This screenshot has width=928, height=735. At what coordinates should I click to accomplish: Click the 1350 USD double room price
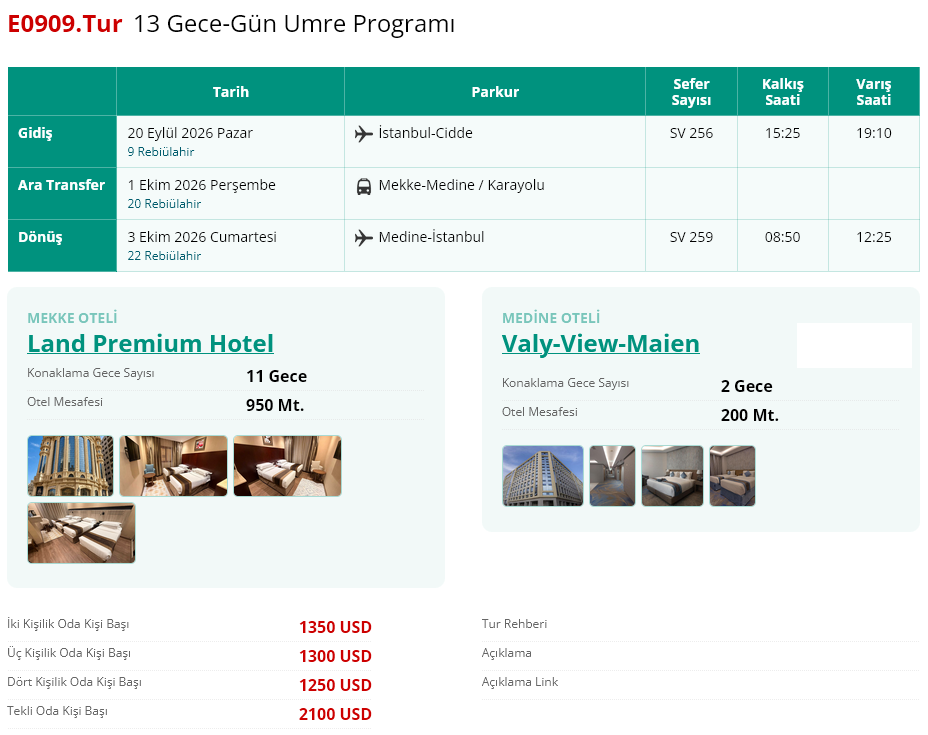[x=335, y=627]
